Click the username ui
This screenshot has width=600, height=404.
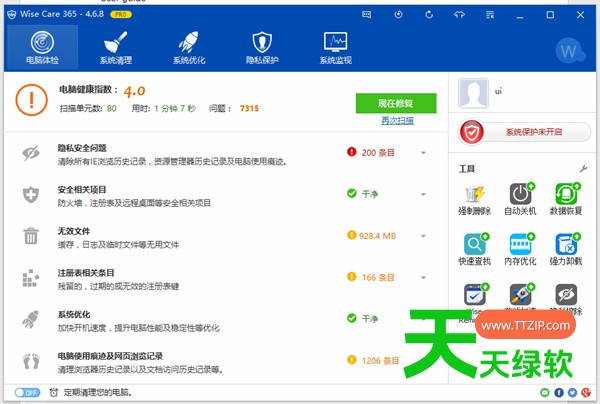(498, 91)
